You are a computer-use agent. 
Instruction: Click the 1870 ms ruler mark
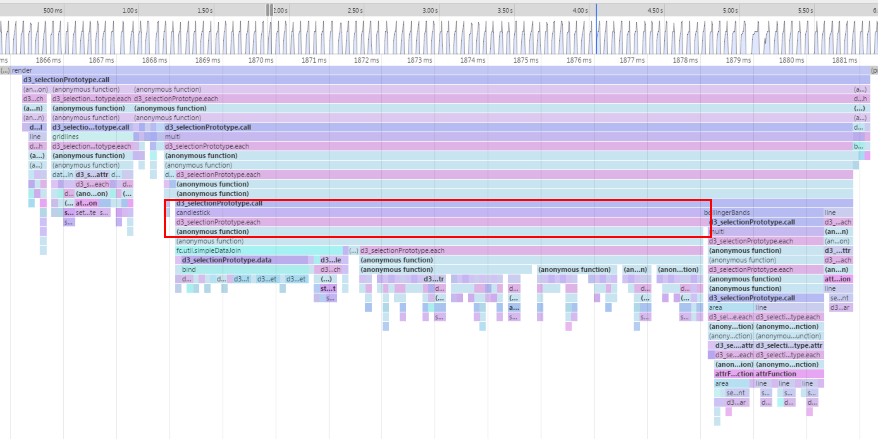coord(261,60)
